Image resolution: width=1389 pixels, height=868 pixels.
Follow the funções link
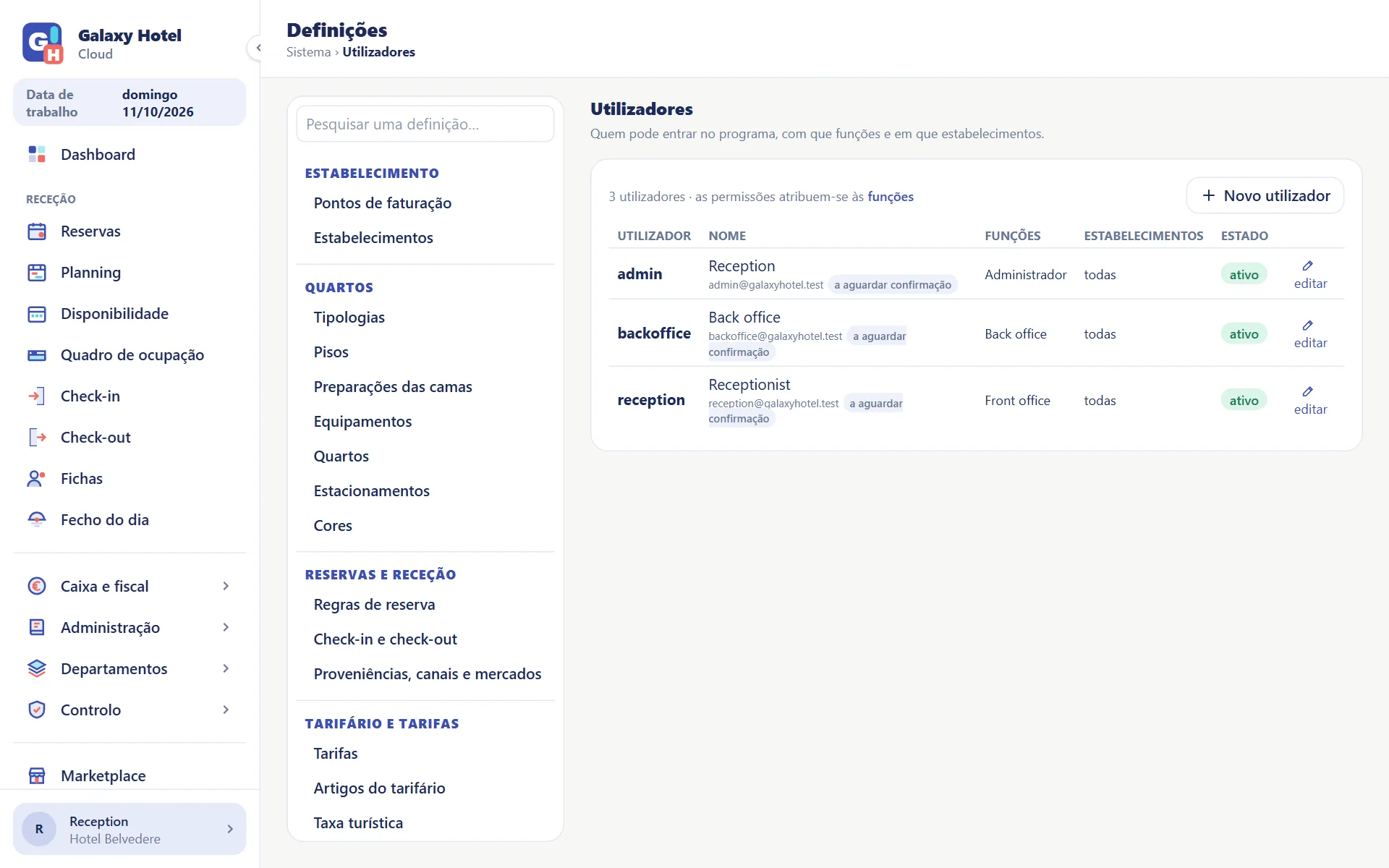(890, 197)
